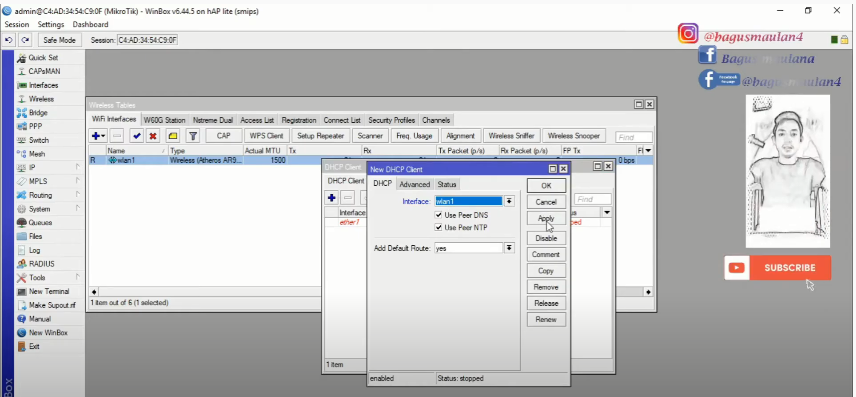Switch to the Security Profiles tab

(391, 120)
